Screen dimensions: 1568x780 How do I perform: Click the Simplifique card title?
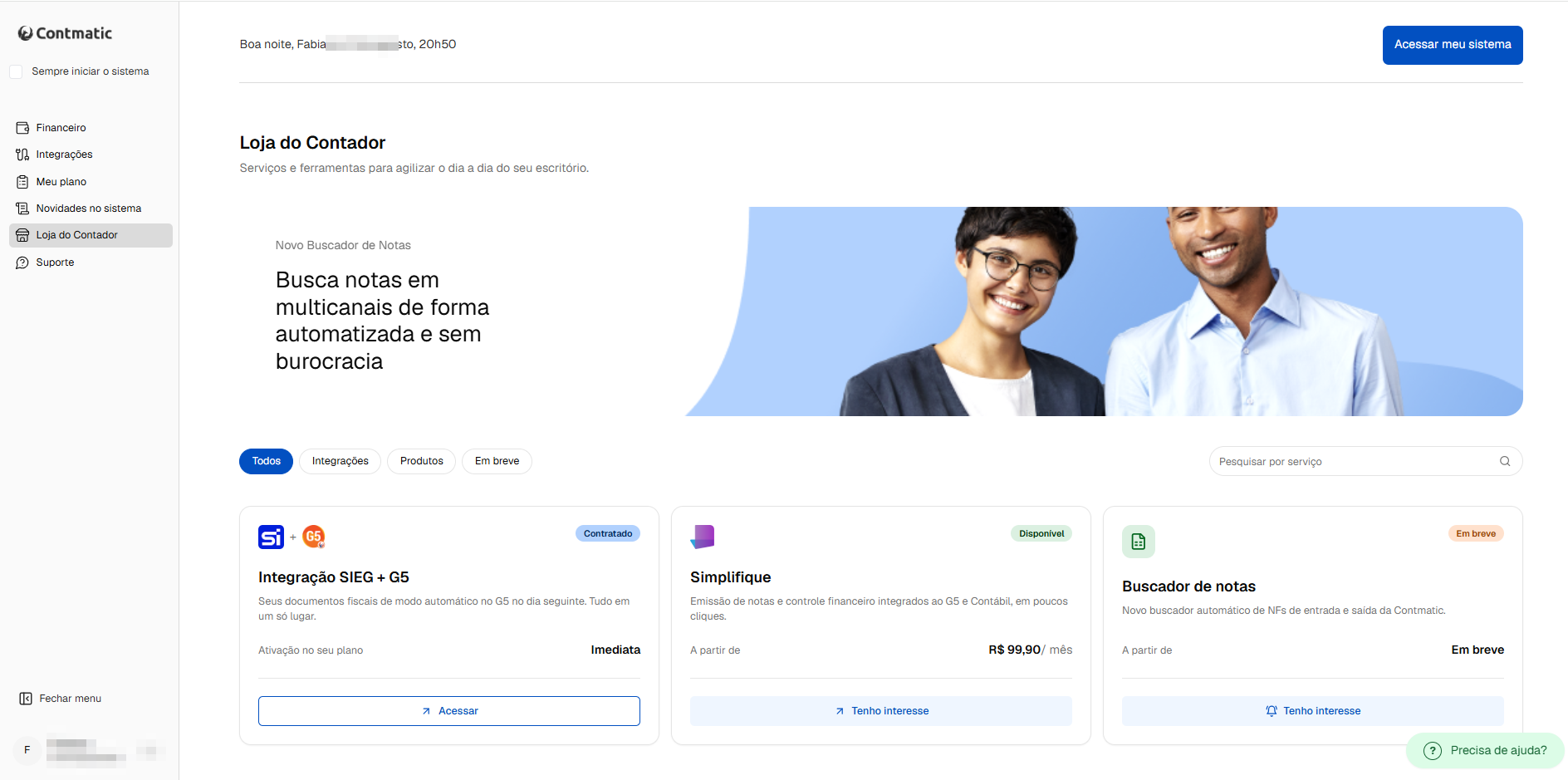tap(731, 577)
